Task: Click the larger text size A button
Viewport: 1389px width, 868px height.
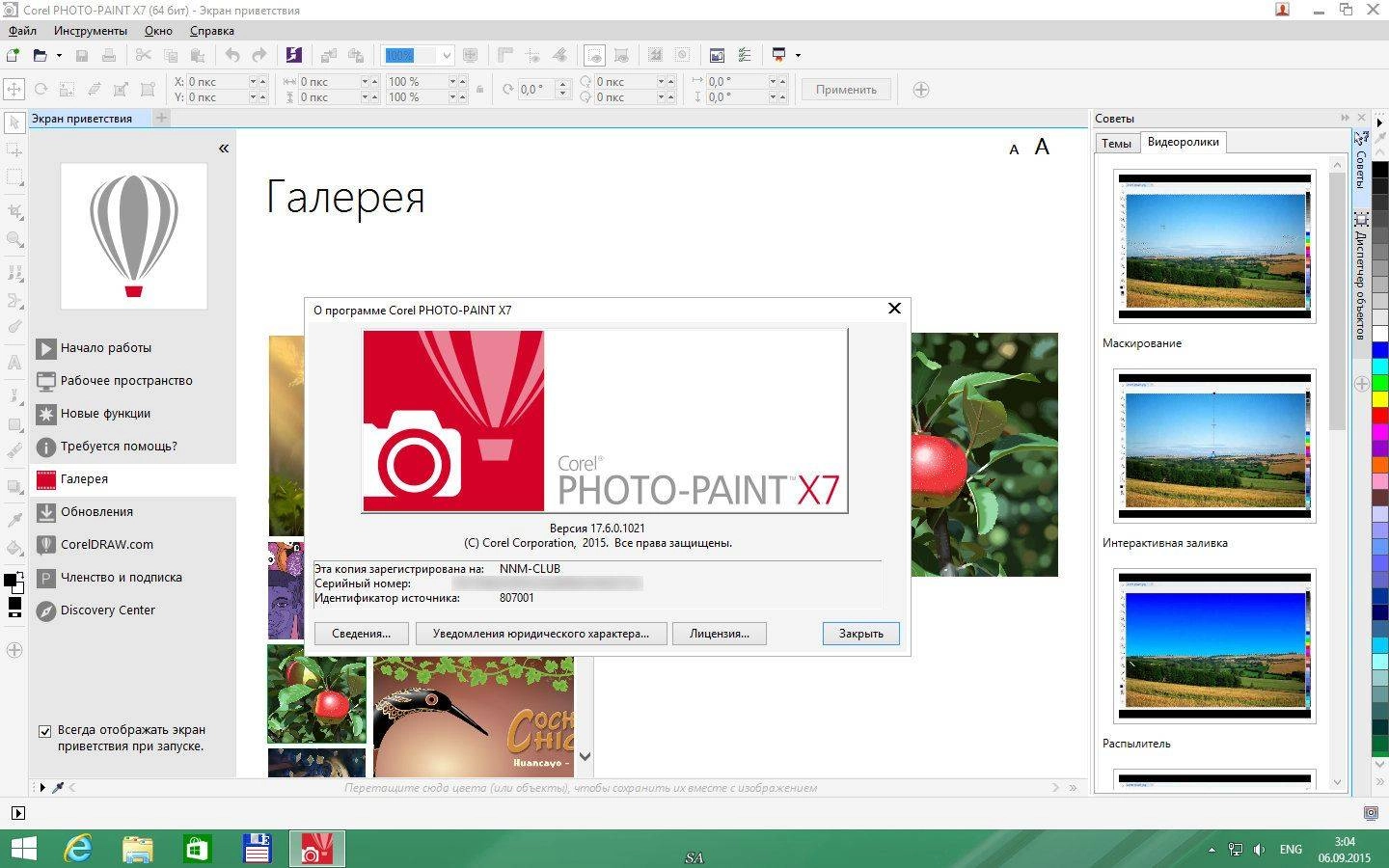Action: [x=1042, y=147]
